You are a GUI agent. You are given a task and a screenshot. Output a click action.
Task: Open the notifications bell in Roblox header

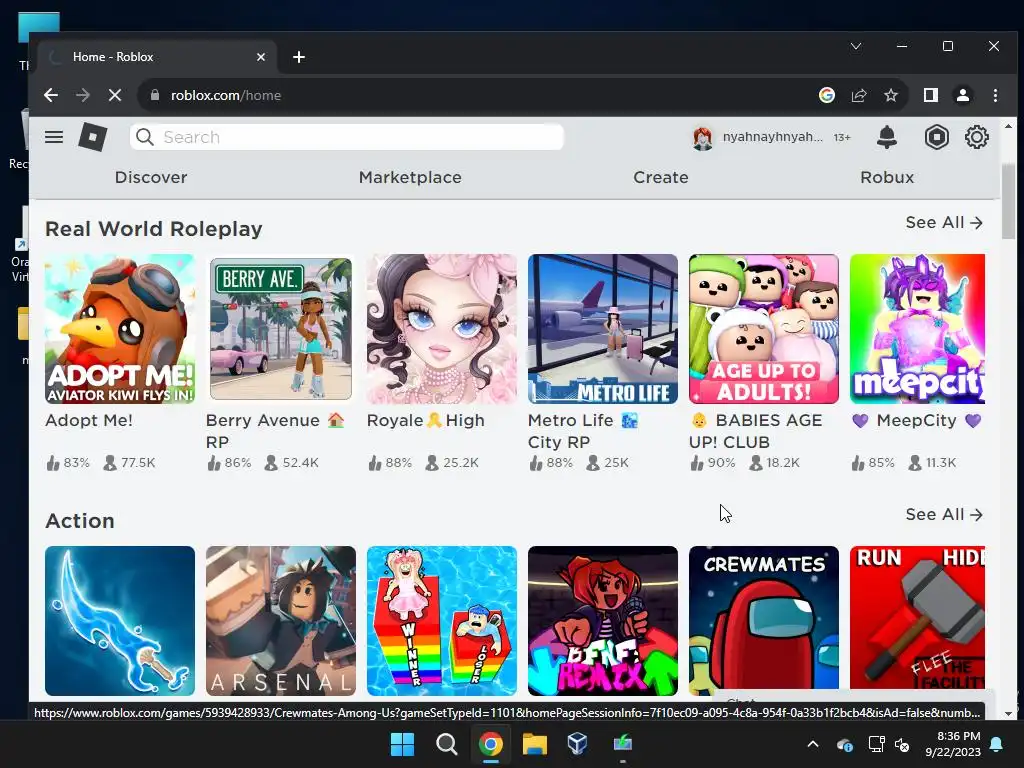click(886, 137)
